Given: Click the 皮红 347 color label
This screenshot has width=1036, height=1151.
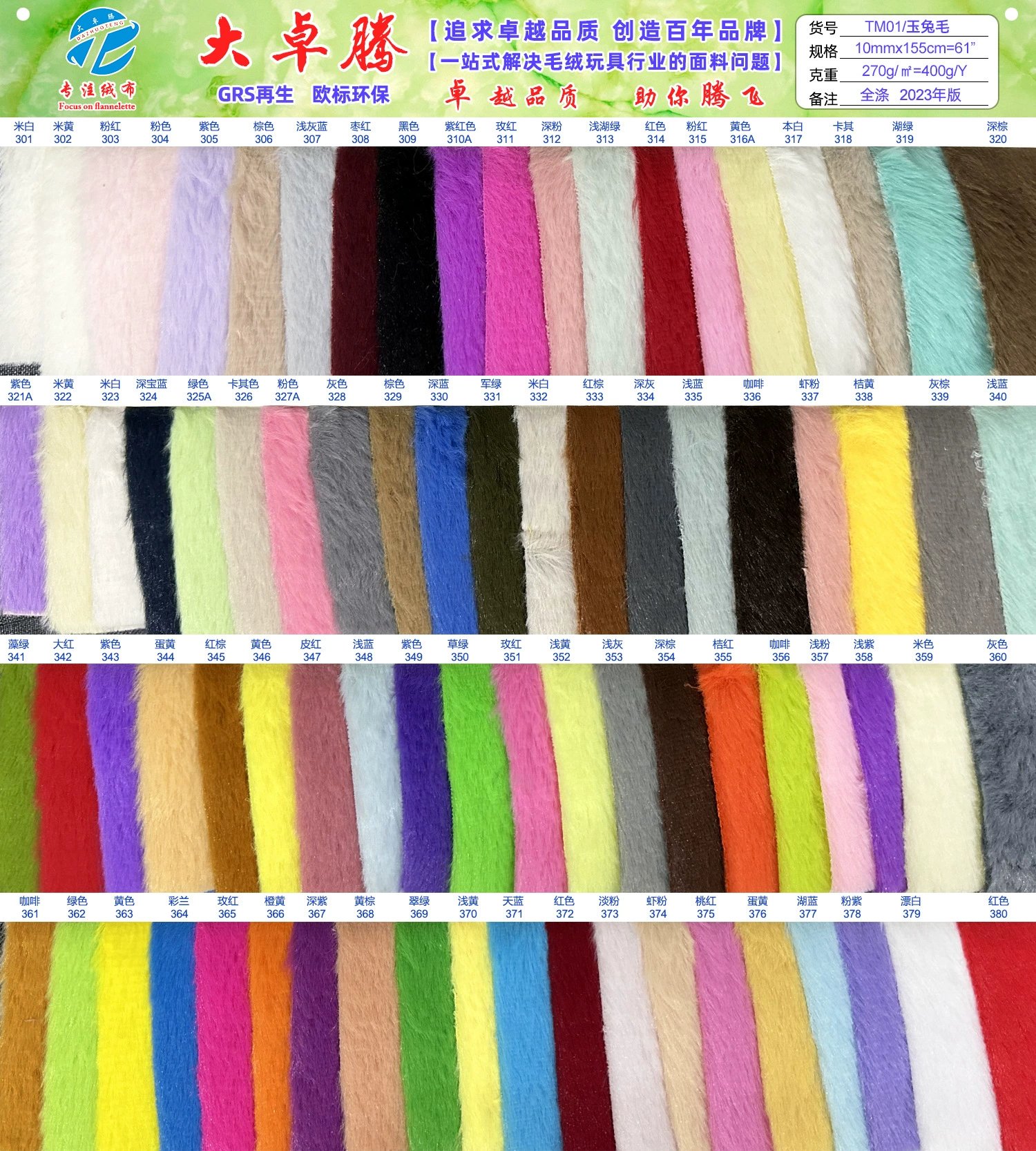Looking at the screenshot, I should click(x=311, y=650).
